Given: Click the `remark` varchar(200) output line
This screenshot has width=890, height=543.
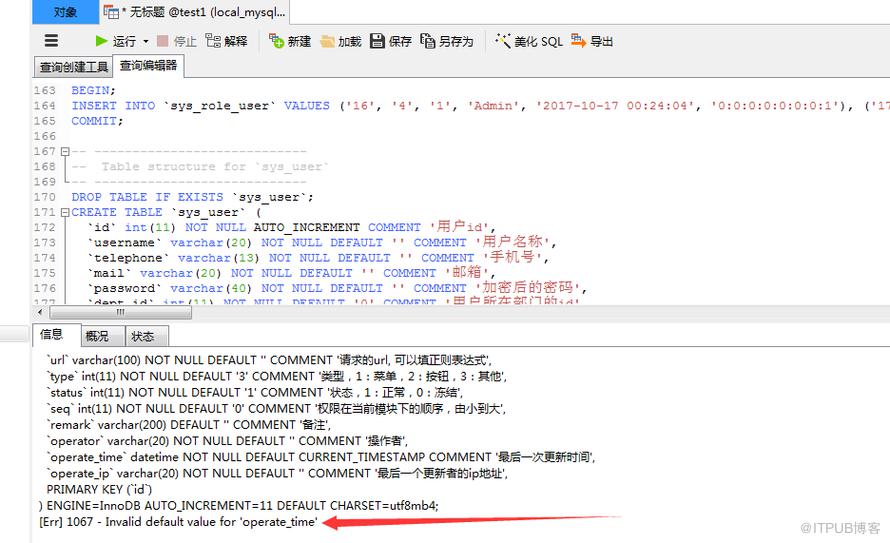Looking at the screenshot, I should [189, 424].
